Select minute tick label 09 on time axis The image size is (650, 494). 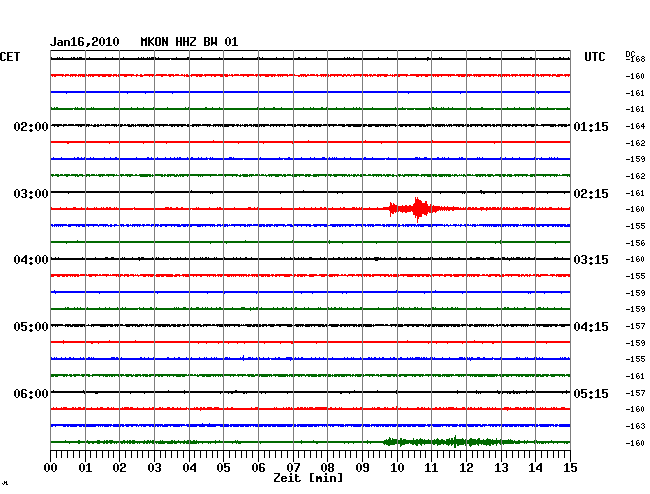pyautogui.click(x=362, y=467)
